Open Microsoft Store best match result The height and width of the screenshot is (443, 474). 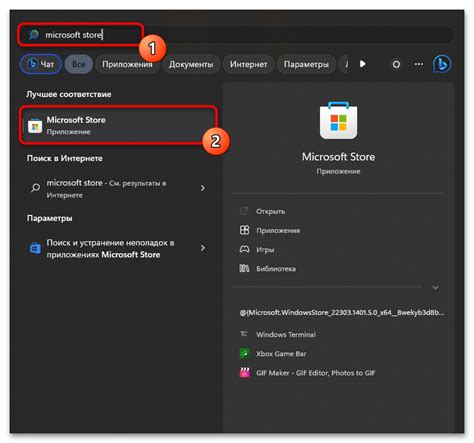click(x=118, y=125)
